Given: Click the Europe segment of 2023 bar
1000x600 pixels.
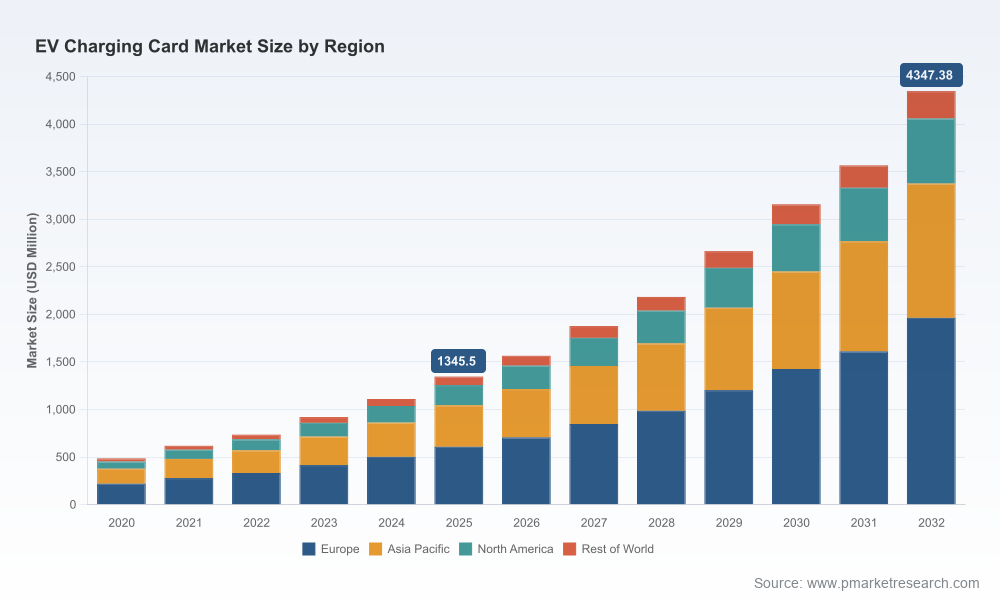Looking at the screenshot, I should point(324,485).
